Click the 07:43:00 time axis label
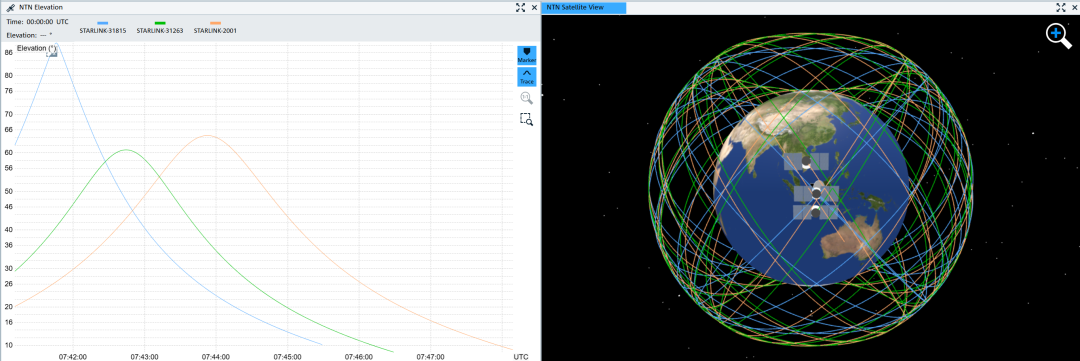1080x361 pixels. pyautogui.click(x=144, y=357)
